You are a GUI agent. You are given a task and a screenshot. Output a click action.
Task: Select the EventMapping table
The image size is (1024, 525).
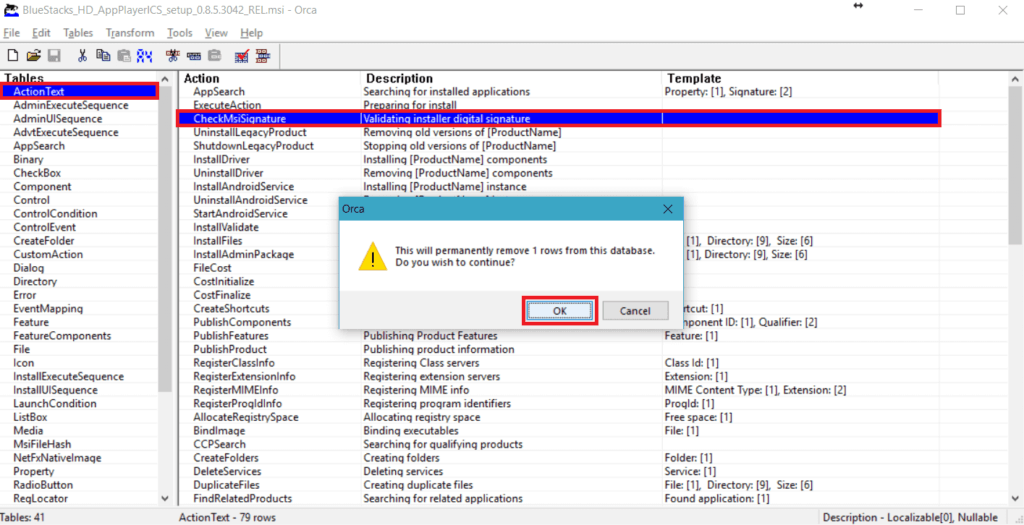tap(48, 308)
